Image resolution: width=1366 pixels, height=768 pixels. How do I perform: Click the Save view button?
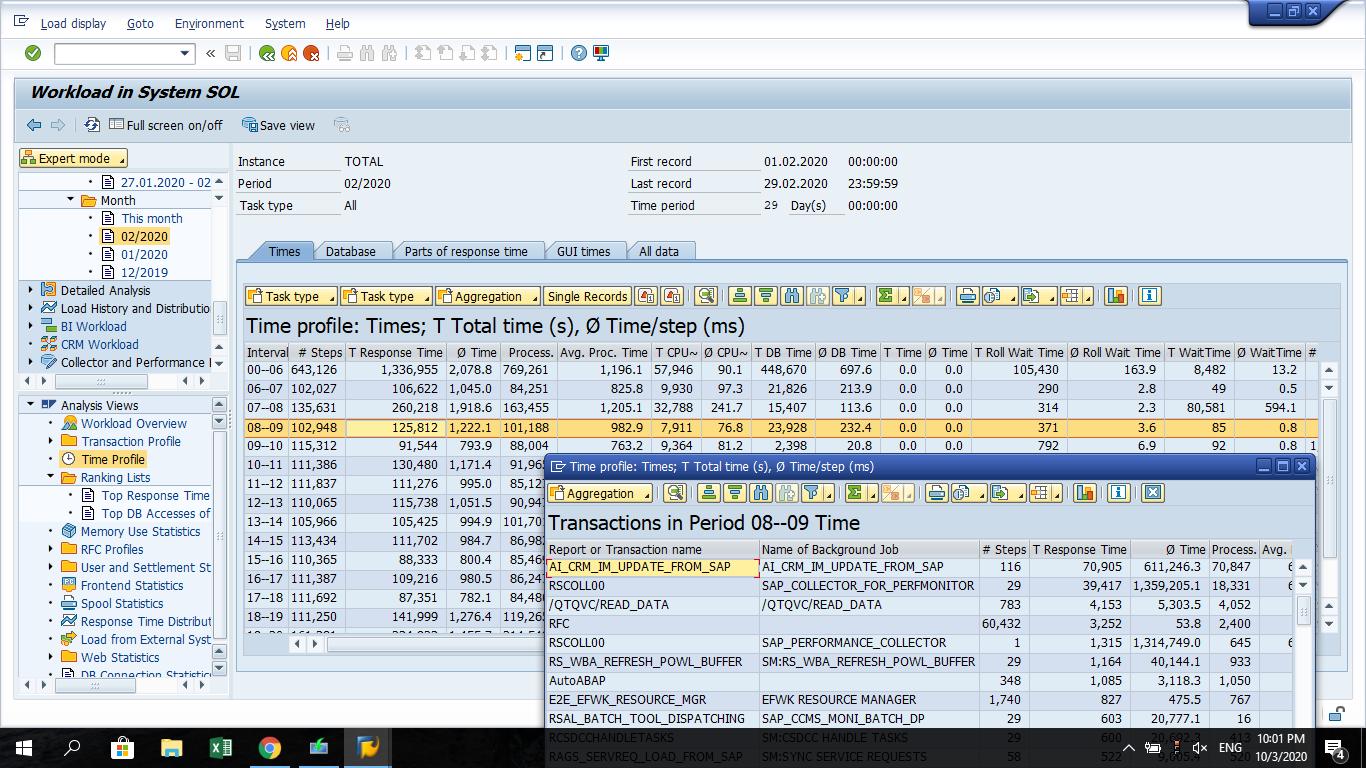[x=279, y=125]
